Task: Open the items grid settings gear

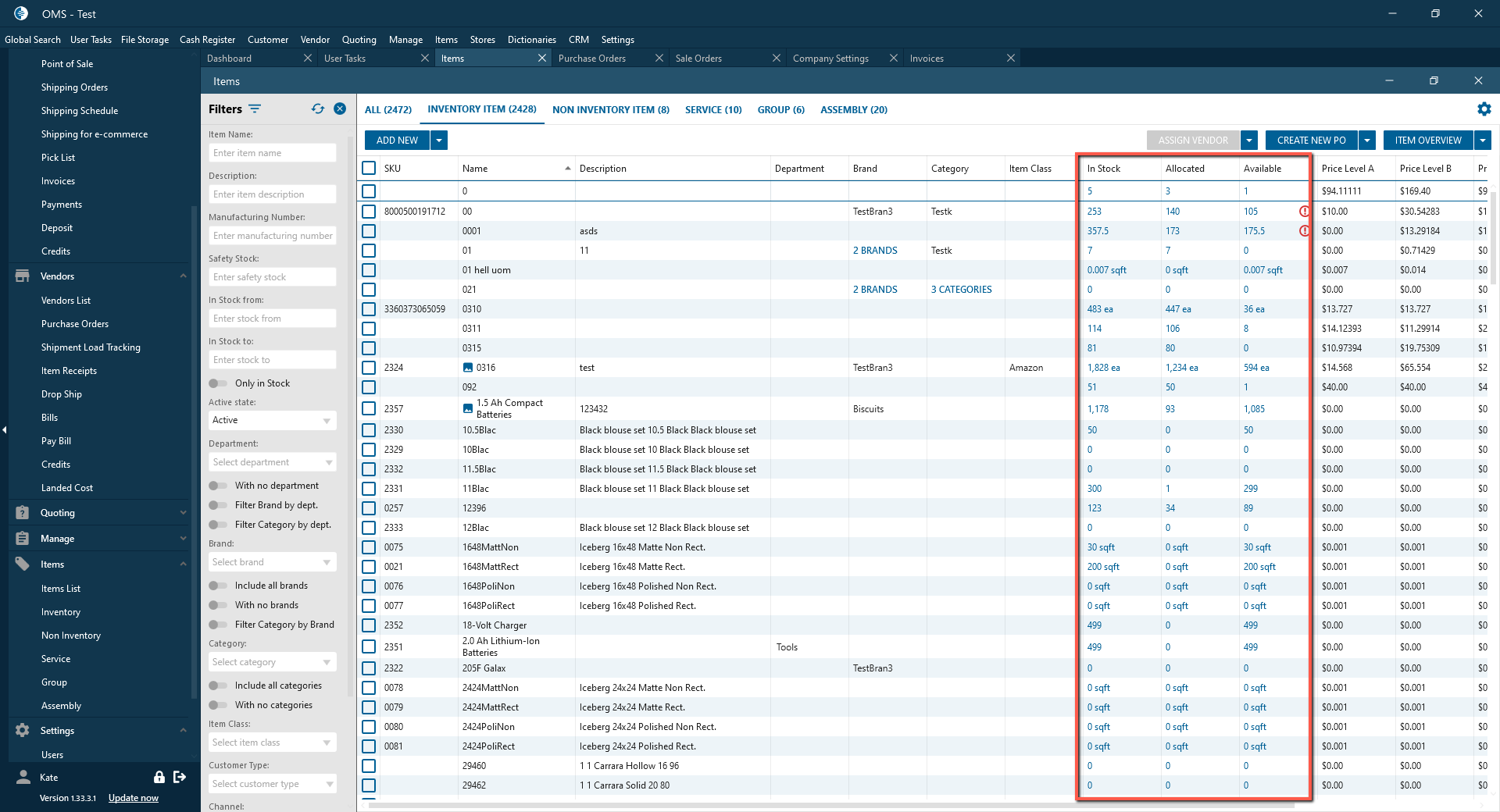Action: point(1484,109)
